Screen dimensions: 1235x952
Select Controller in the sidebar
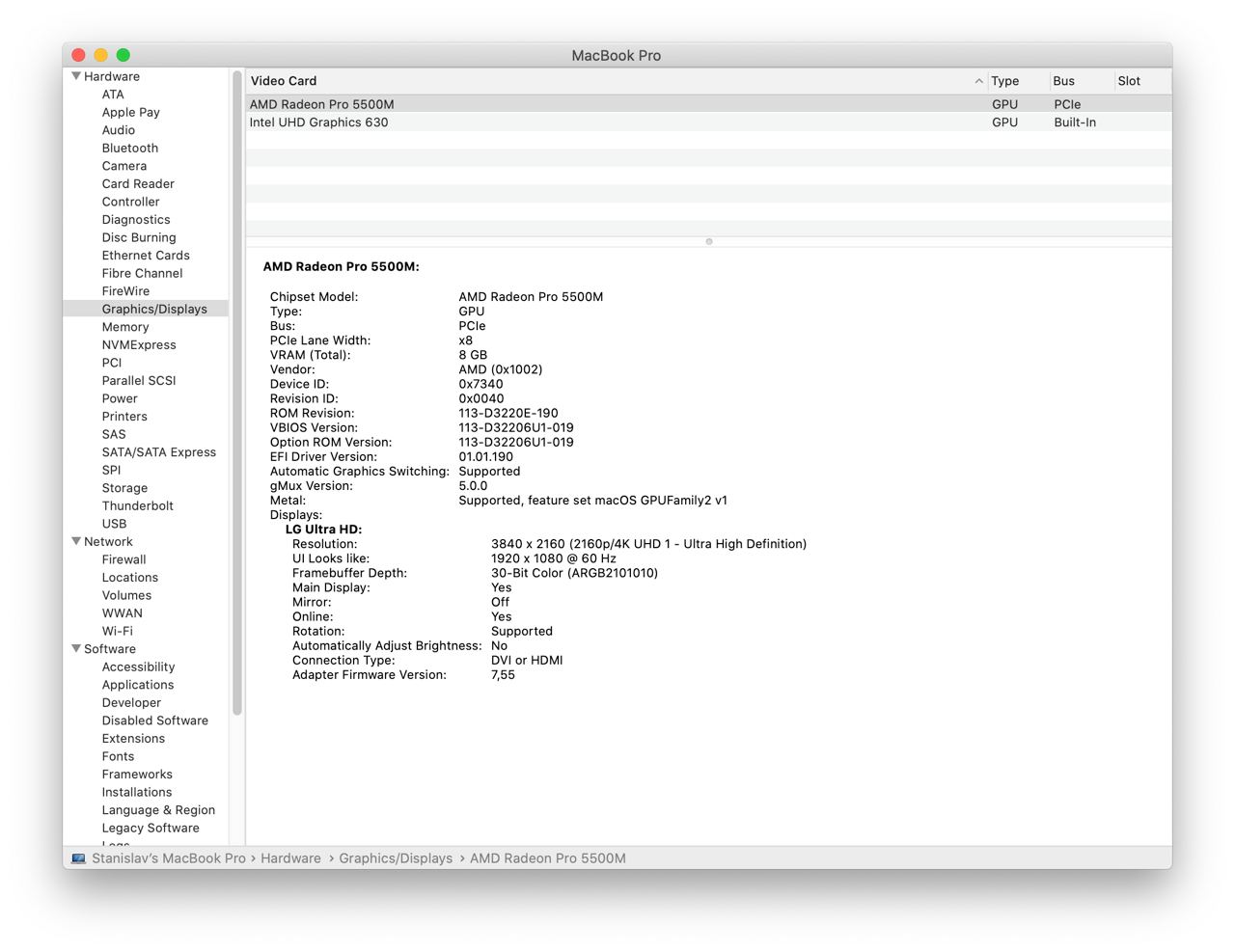click(x=131, y=202)
